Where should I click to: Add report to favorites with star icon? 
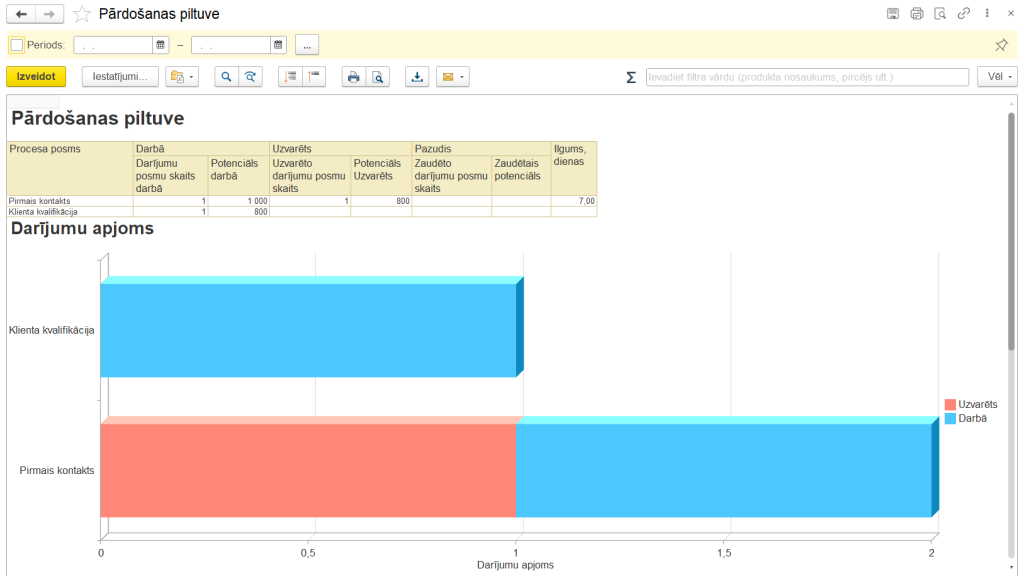click(82, 14)
